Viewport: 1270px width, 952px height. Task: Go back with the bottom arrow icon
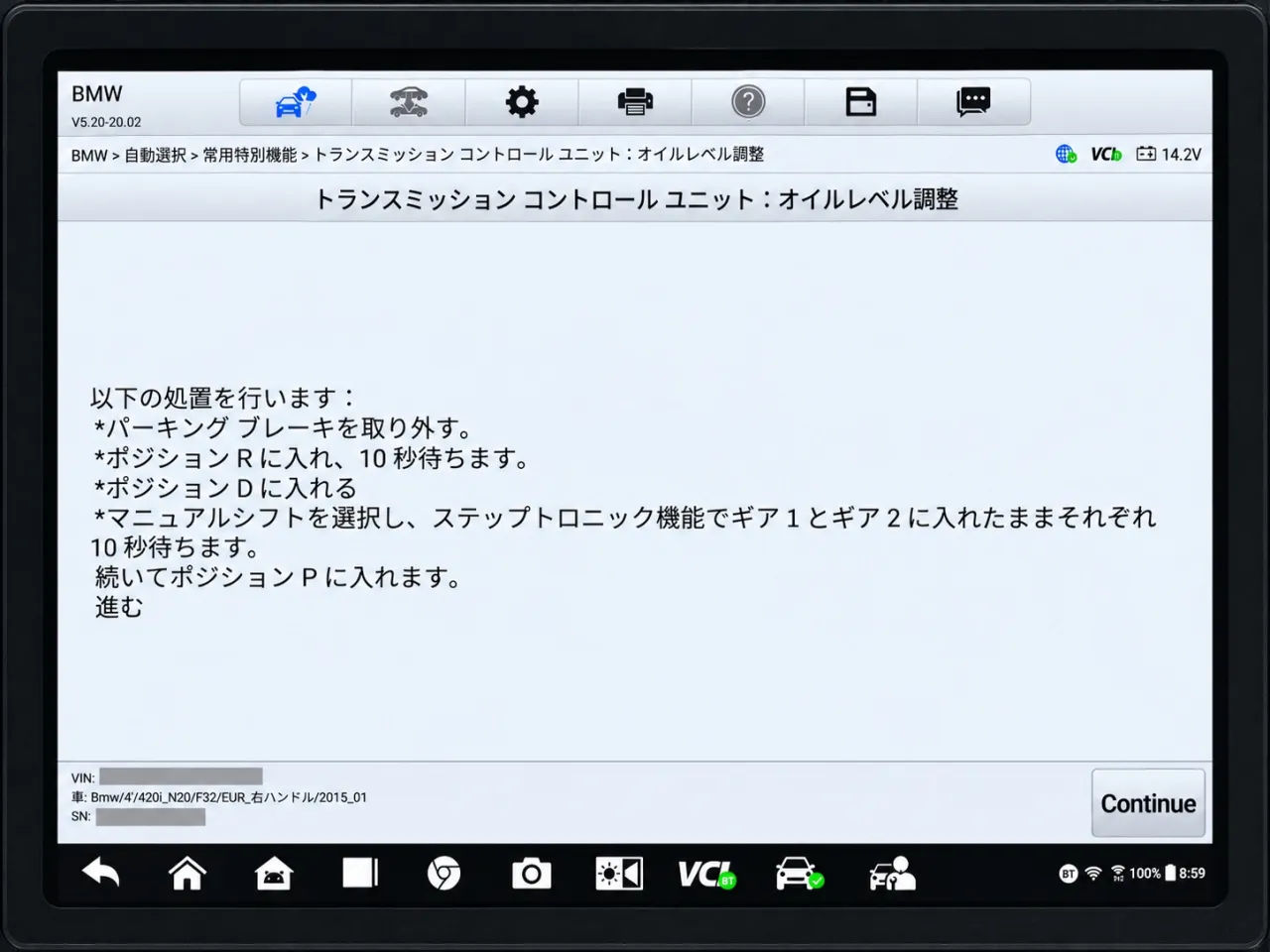[x=100, y=874]
